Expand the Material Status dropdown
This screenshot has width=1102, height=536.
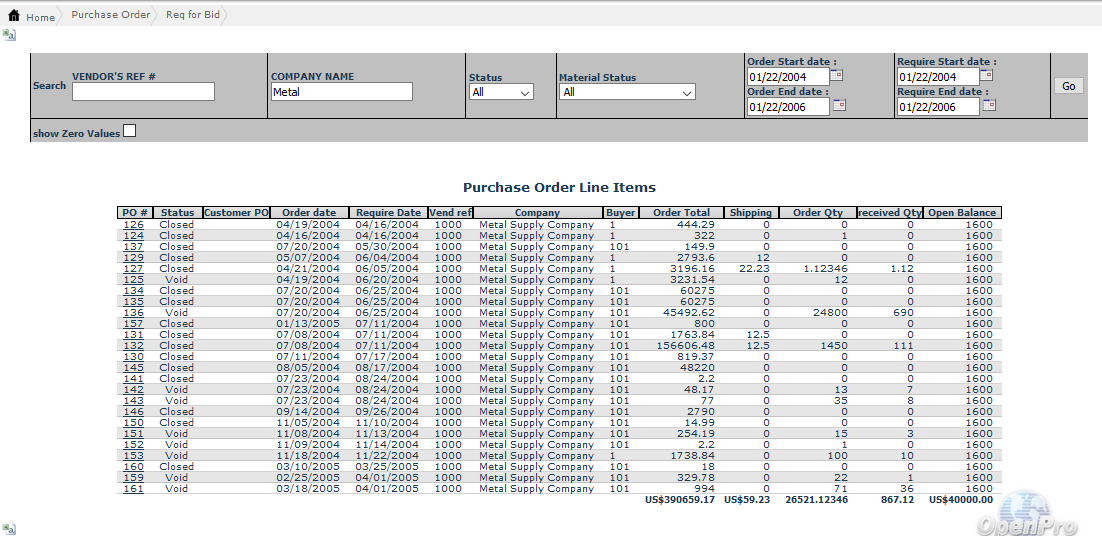pyautogui.click(x=627, y=92)
